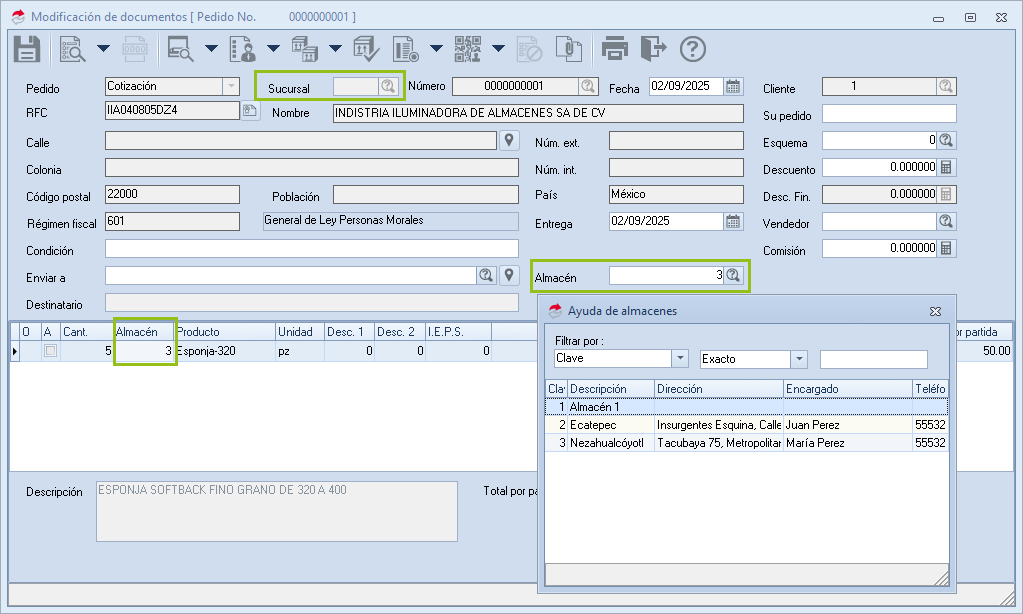Image resolution: width=1023 pixels, height=614 pixels.
Task: Click the map pin icon beside Calle
Action: tap(509, 141)
